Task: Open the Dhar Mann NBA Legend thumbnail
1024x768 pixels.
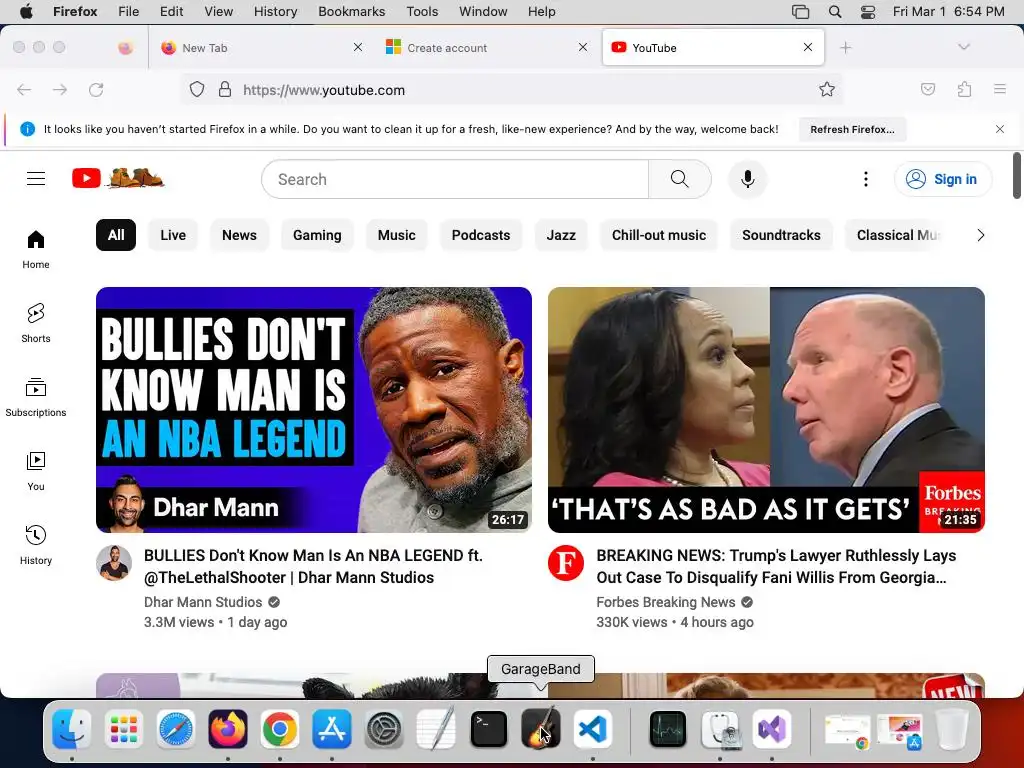Action: point(313,409)
